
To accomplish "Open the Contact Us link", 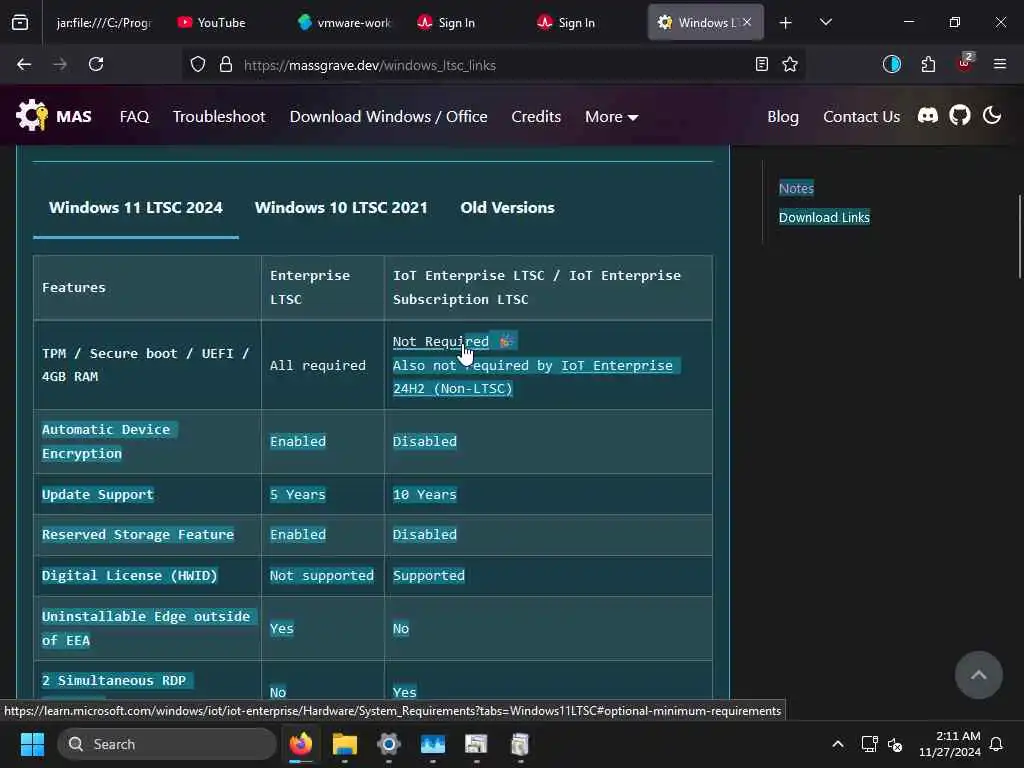I will [x=861, y=116].
